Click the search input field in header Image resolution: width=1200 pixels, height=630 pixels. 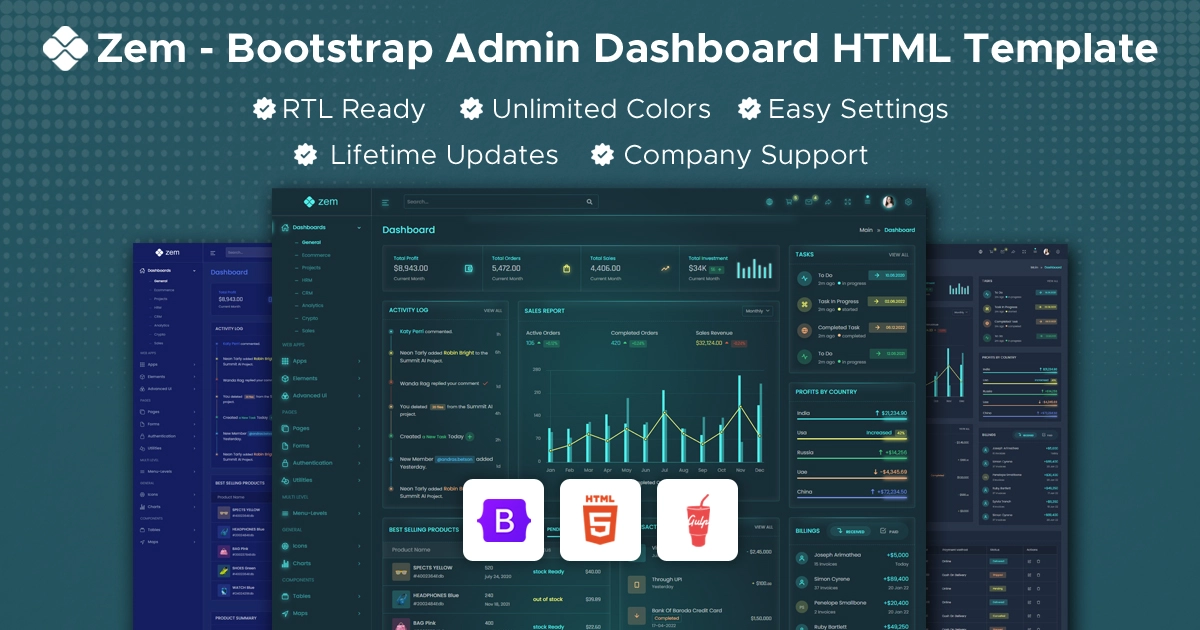tap(502, 202)
